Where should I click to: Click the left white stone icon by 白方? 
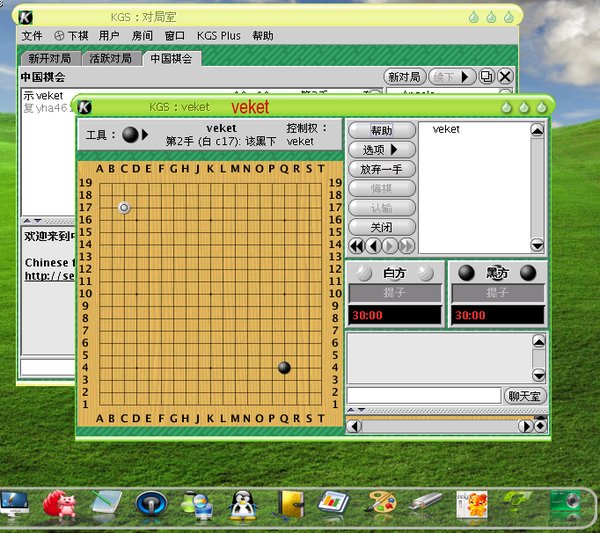tap(364, 273)
